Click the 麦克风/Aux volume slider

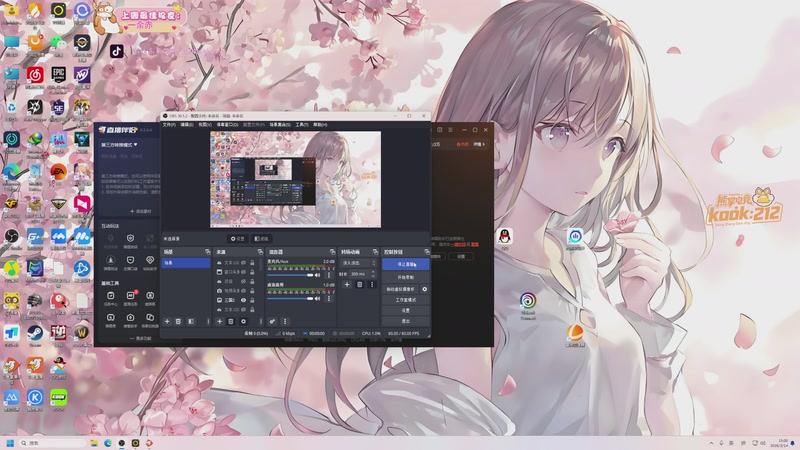(290, 275)
